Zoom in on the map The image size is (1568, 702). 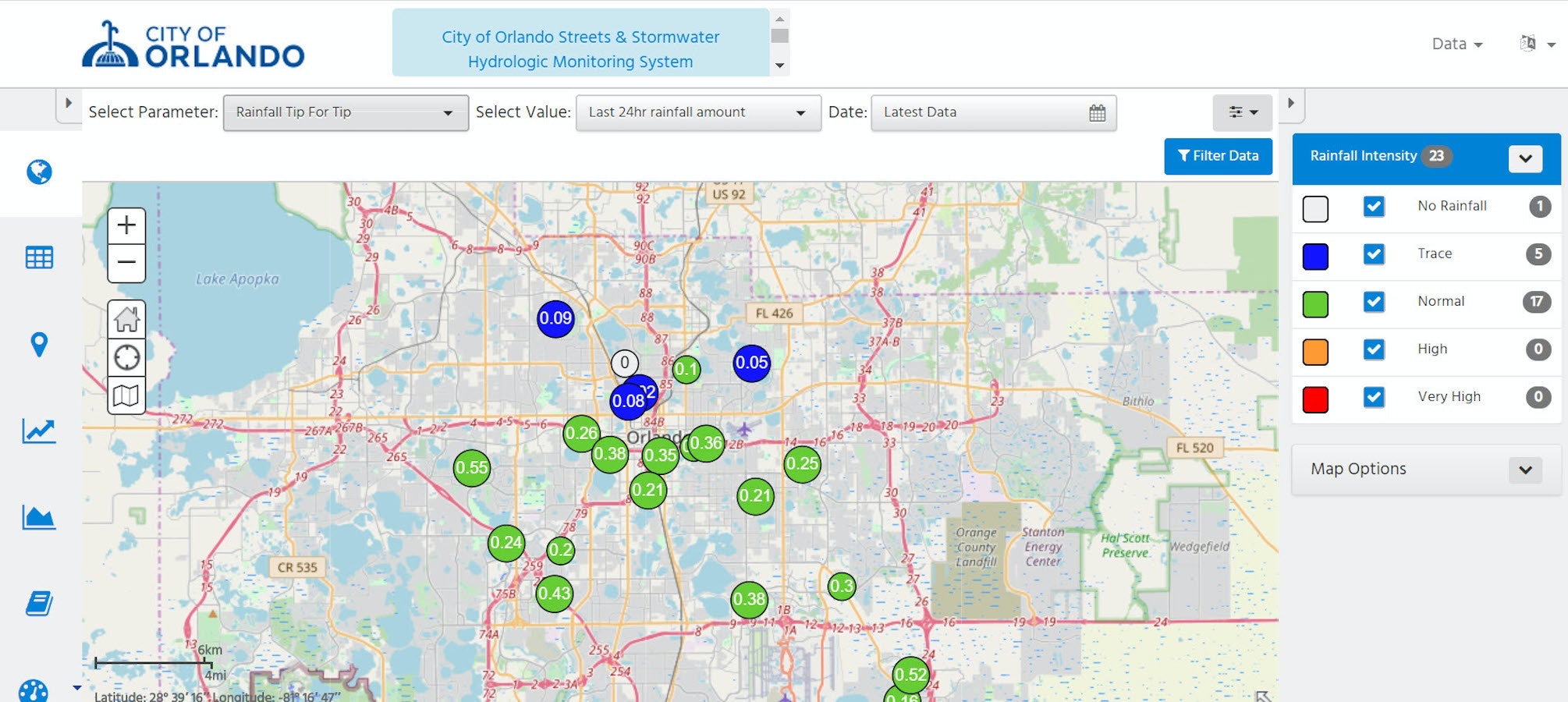click(126, 226)
